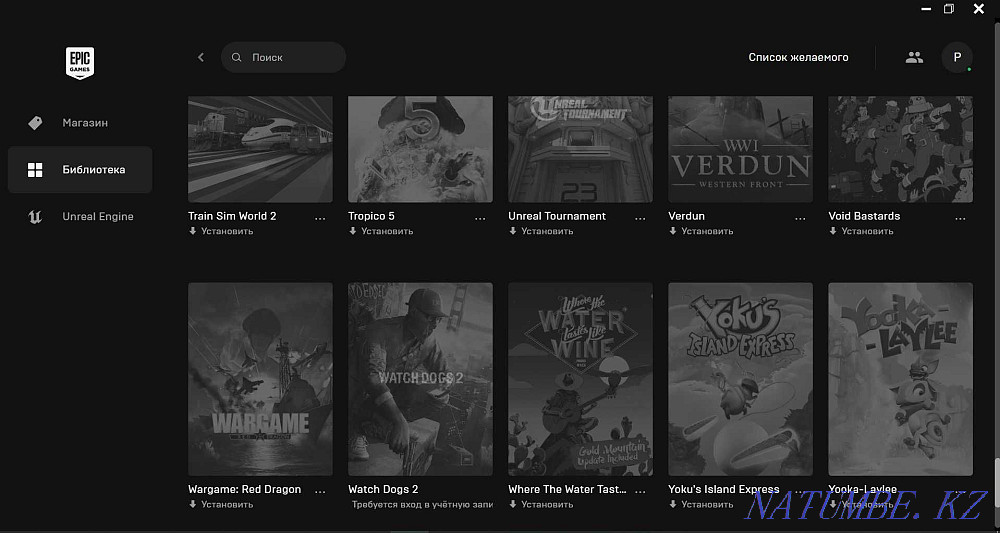The image size is (1000, 533).
Task: Open Список желаемого wishlist
Action: click(x=798, y=57)
